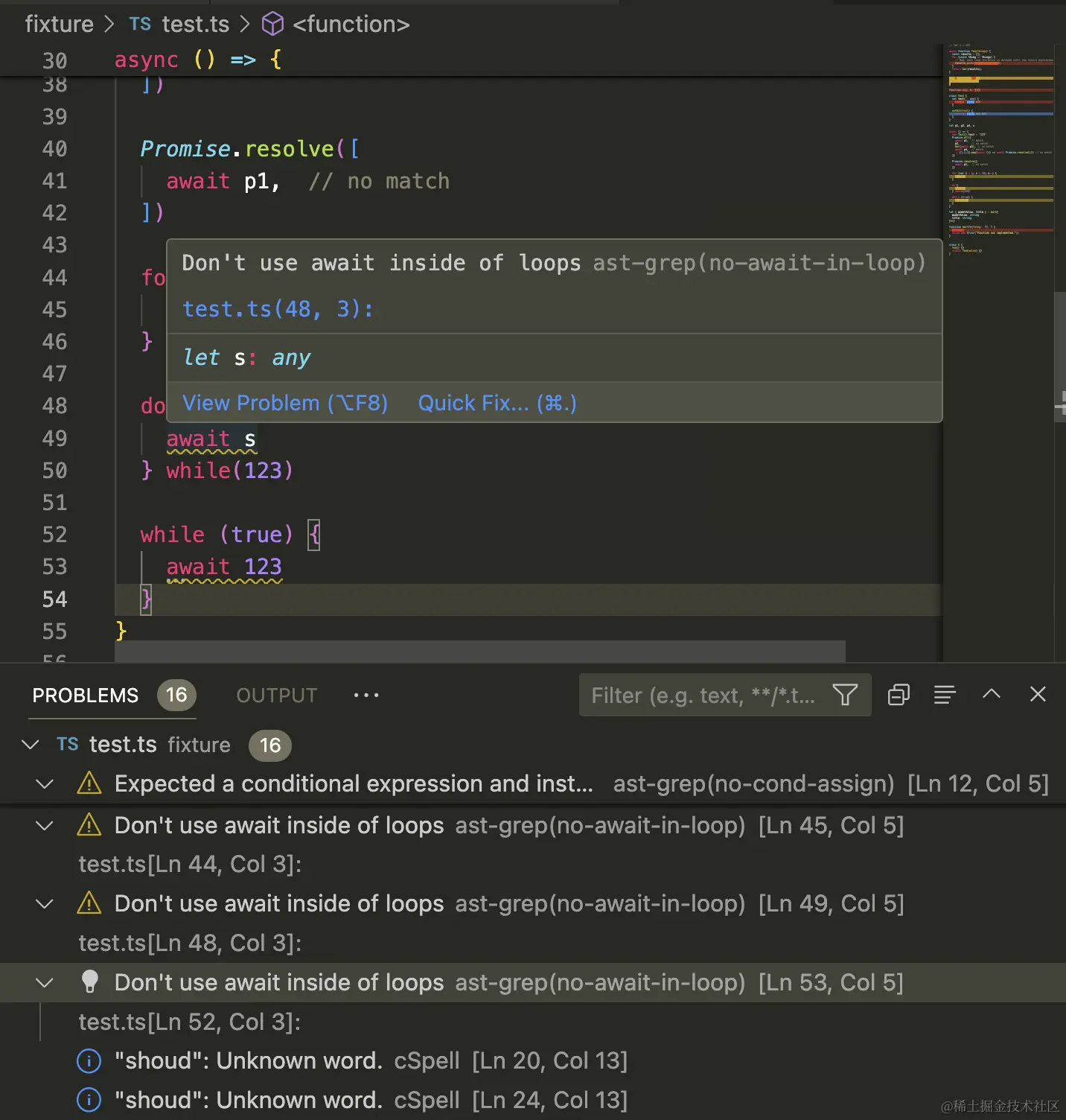Click warning icon for Ln 45 problem

[89, 825]
